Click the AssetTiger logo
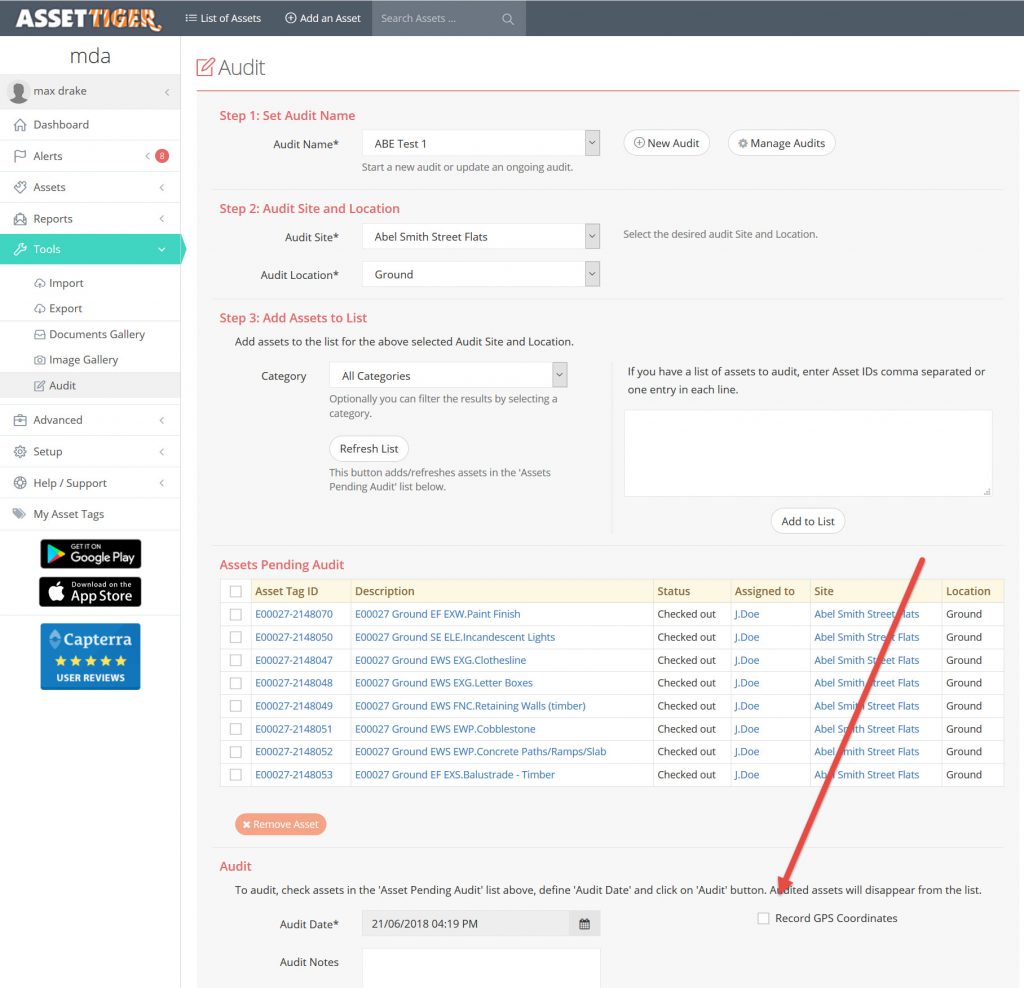Image resolution: width=1024 pixels, height=988 pixels. coord(88,18)
